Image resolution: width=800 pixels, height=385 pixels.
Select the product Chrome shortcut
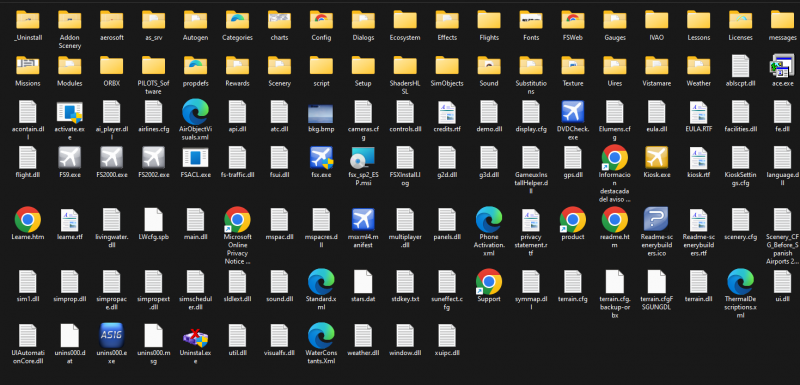click(x=572, y=219)
